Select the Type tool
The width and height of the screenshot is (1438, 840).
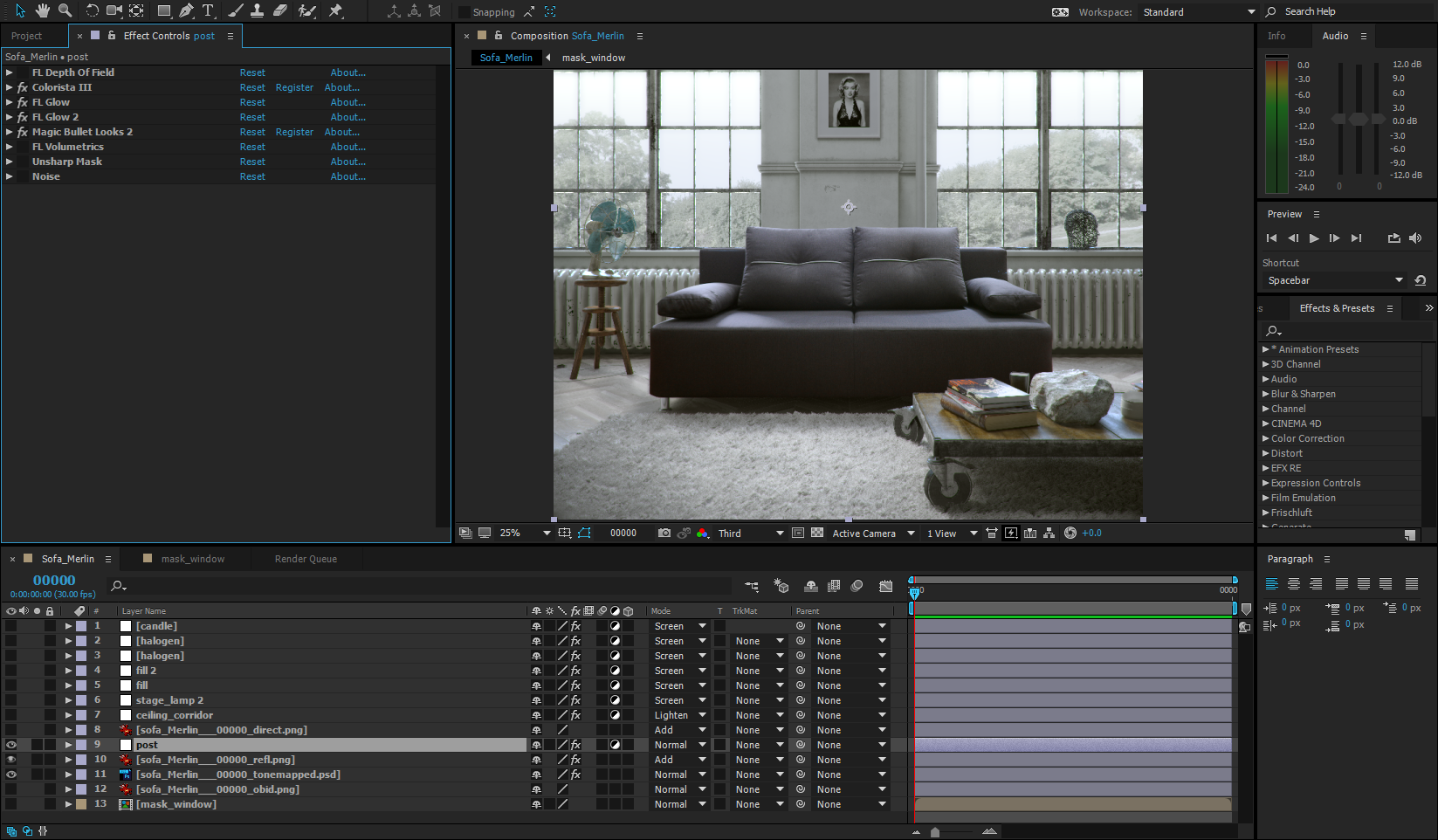tap(208, 10)
